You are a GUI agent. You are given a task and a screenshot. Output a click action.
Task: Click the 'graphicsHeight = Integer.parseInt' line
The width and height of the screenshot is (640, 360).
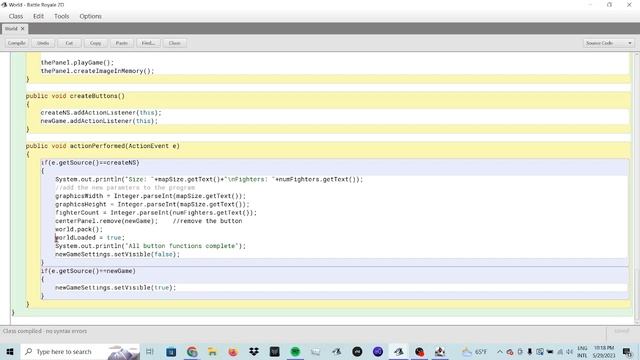click(x=152, y=204)
